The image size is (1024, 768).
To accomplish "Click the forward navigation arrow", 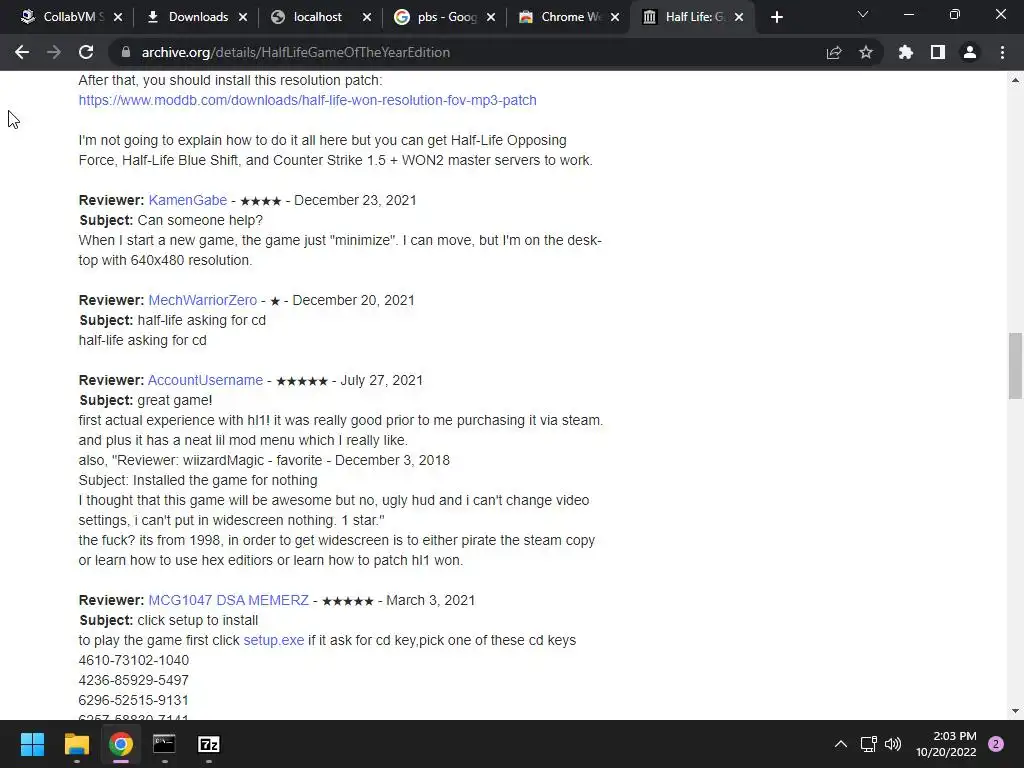I will 54,52.
